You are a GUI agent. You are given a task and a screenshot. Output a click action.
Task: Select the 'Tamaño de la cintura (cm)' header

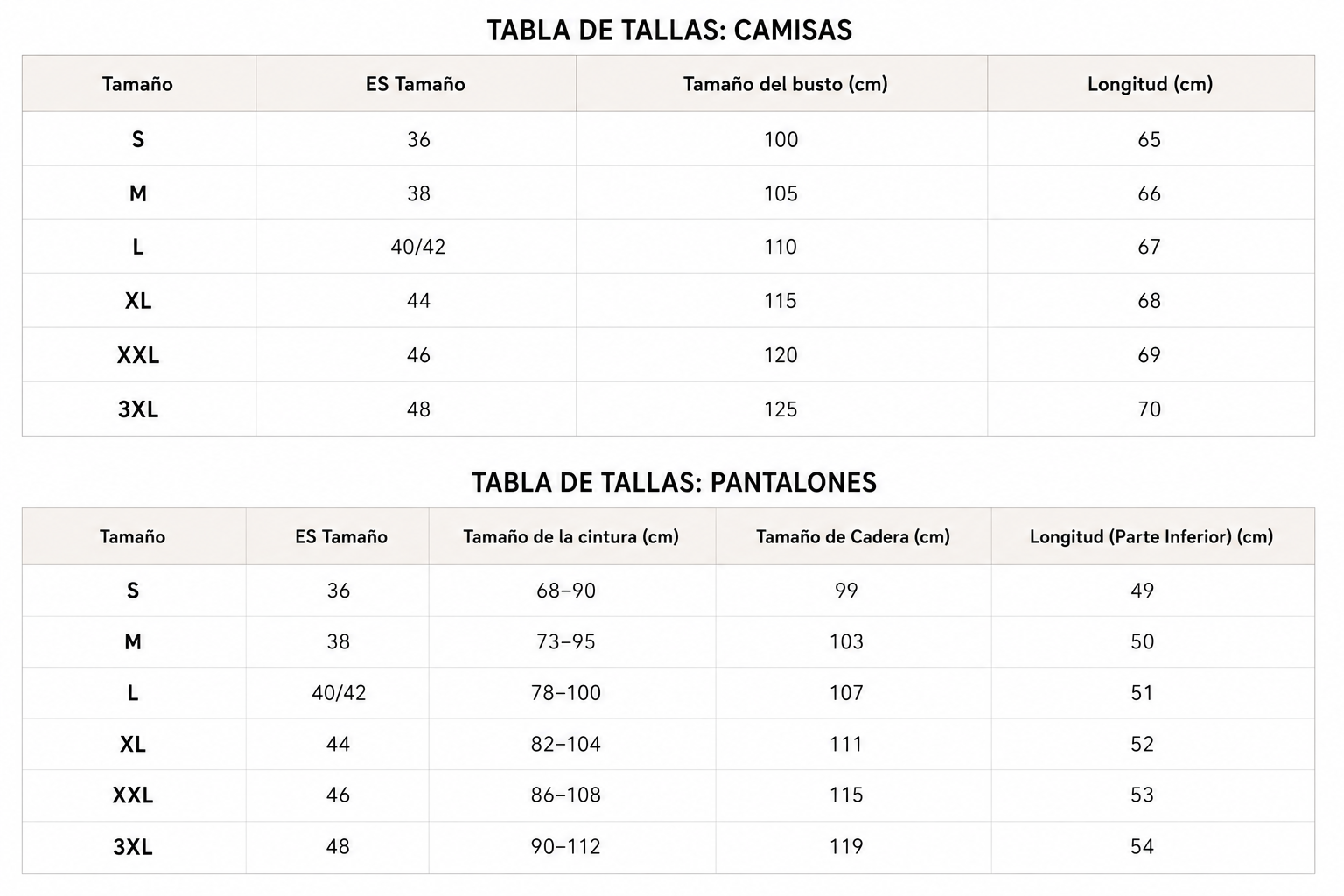(x=571, y=536)
